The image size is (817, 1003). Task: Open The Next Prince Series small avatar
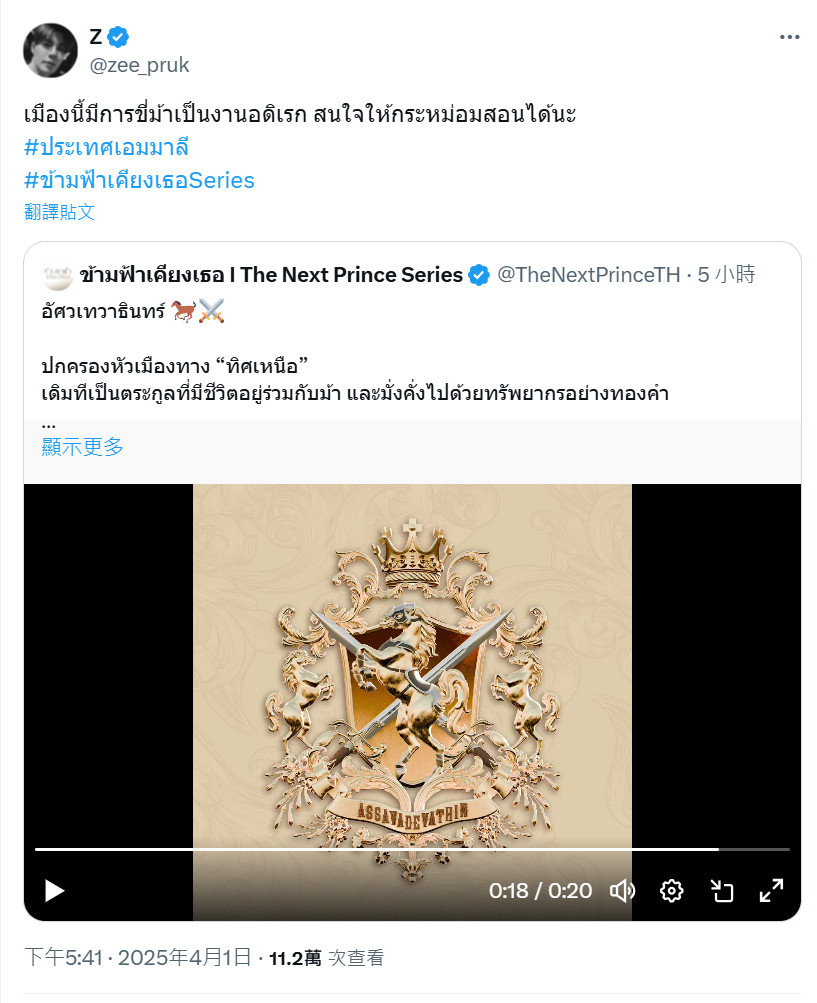click(57, 275)
